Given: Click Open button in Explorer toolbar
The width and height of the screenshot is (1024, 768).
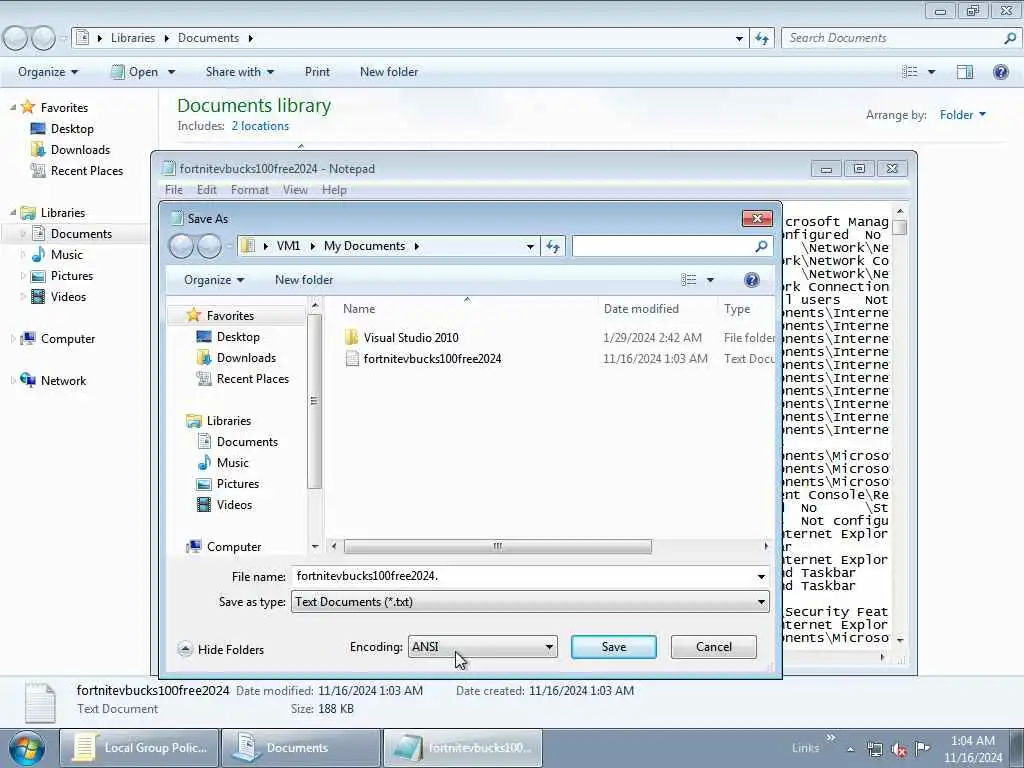Looking at the screenshot, I should click(x=135, y=72).
